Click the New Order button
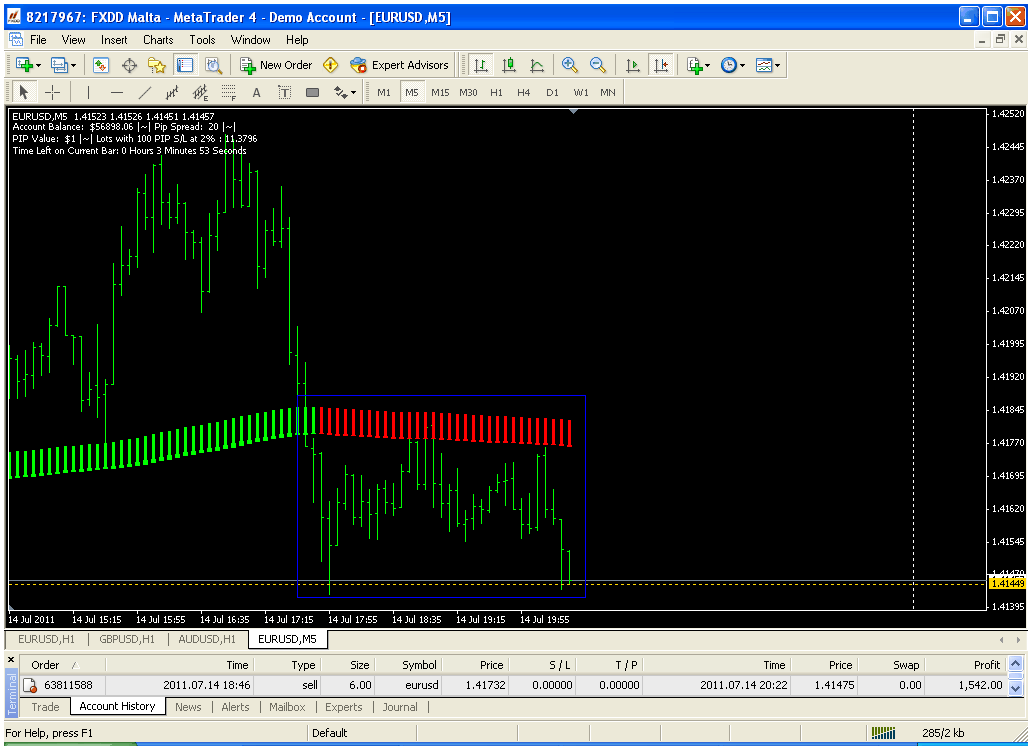This screenshot has width=1032, height=746. pyautogui.click(x=276, y=65)
